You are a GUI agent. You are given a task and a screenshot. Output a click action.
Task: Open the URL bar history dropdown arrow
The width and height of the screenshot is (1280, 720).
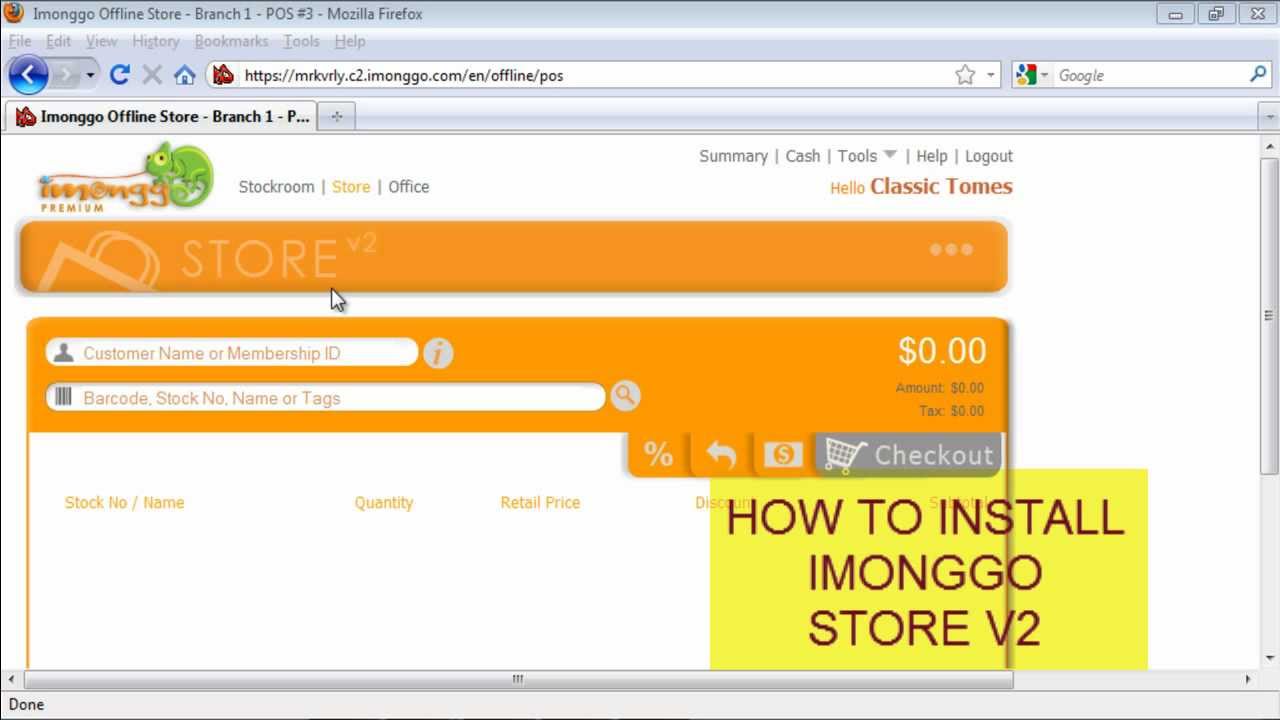(991, 75)
